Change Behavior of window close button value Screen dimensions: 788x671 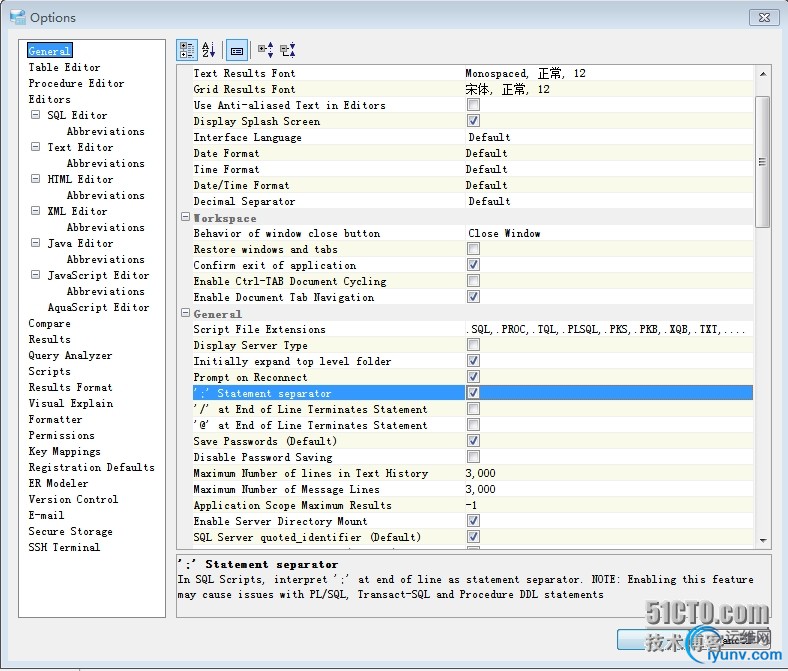coord(609,233)
